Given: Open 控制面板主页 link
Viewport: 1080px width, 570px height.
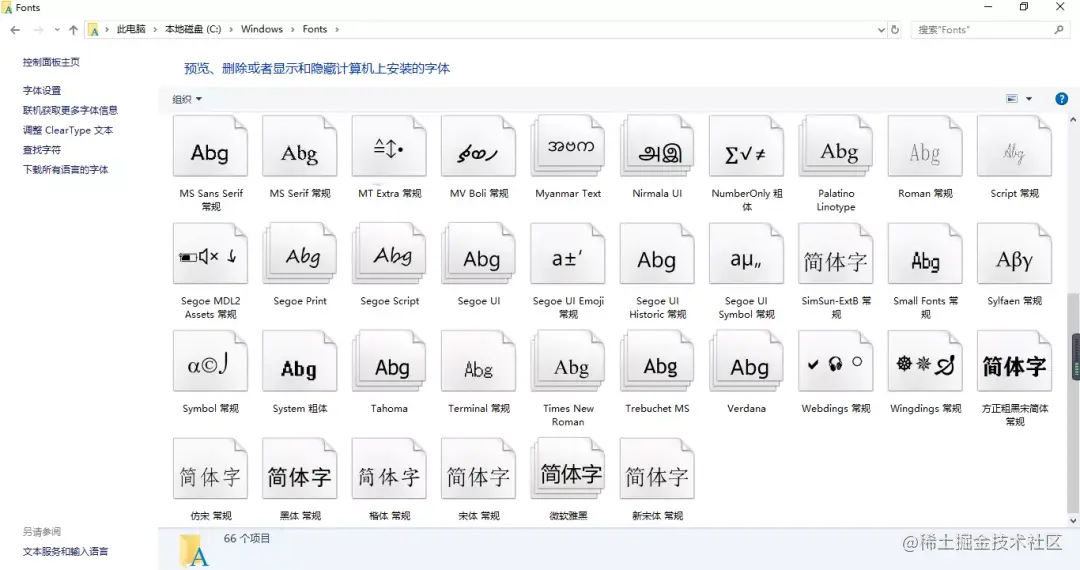Looking at the screenshot, I should (x=51, y=62).
